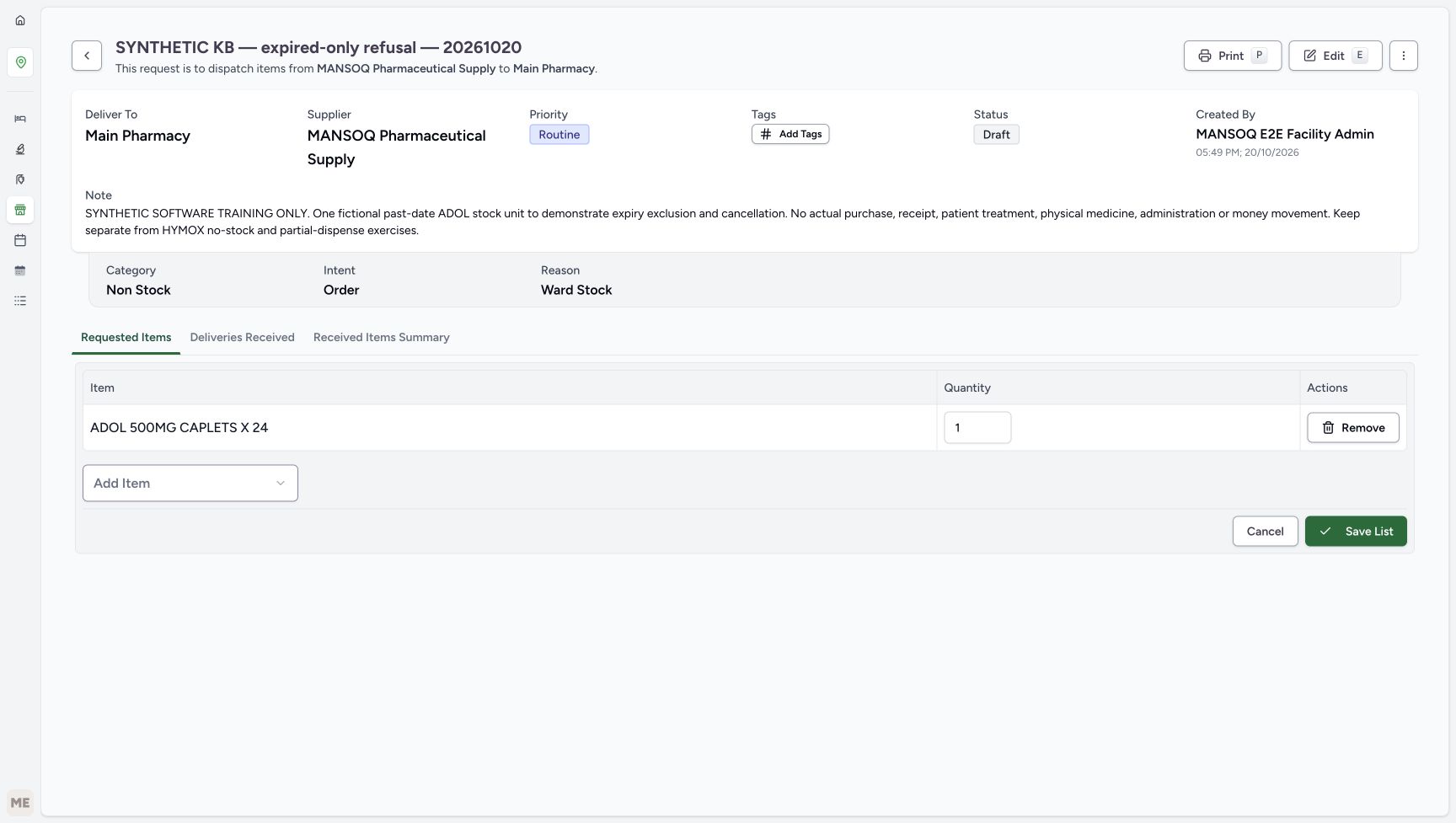The image size is (1456, 823).
Task: Open the outlined calendar icon in sidebar
Action: pos(20,240)
